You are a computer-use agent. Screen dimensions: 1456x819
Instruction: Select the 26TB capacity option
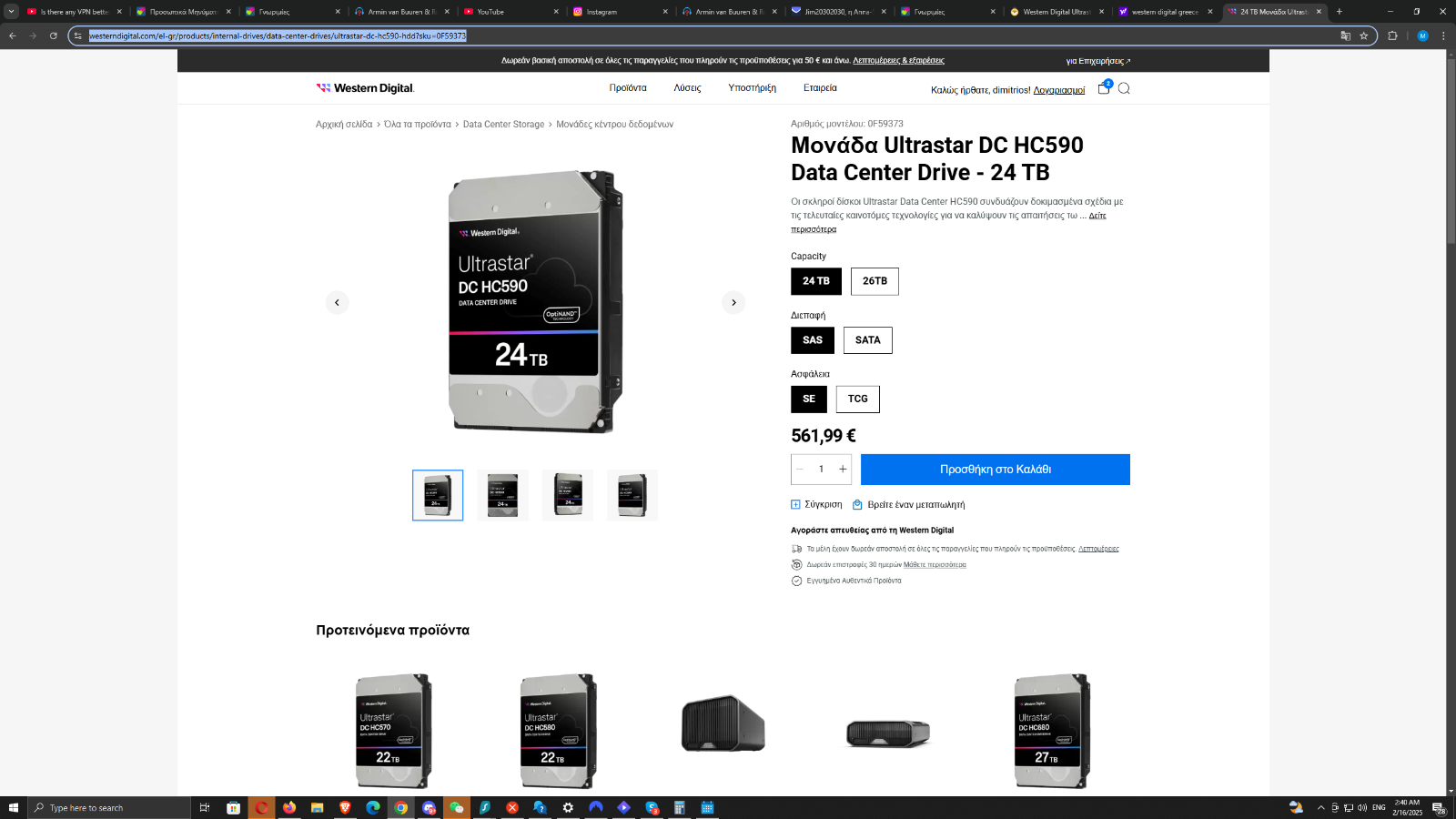[875, 281]
